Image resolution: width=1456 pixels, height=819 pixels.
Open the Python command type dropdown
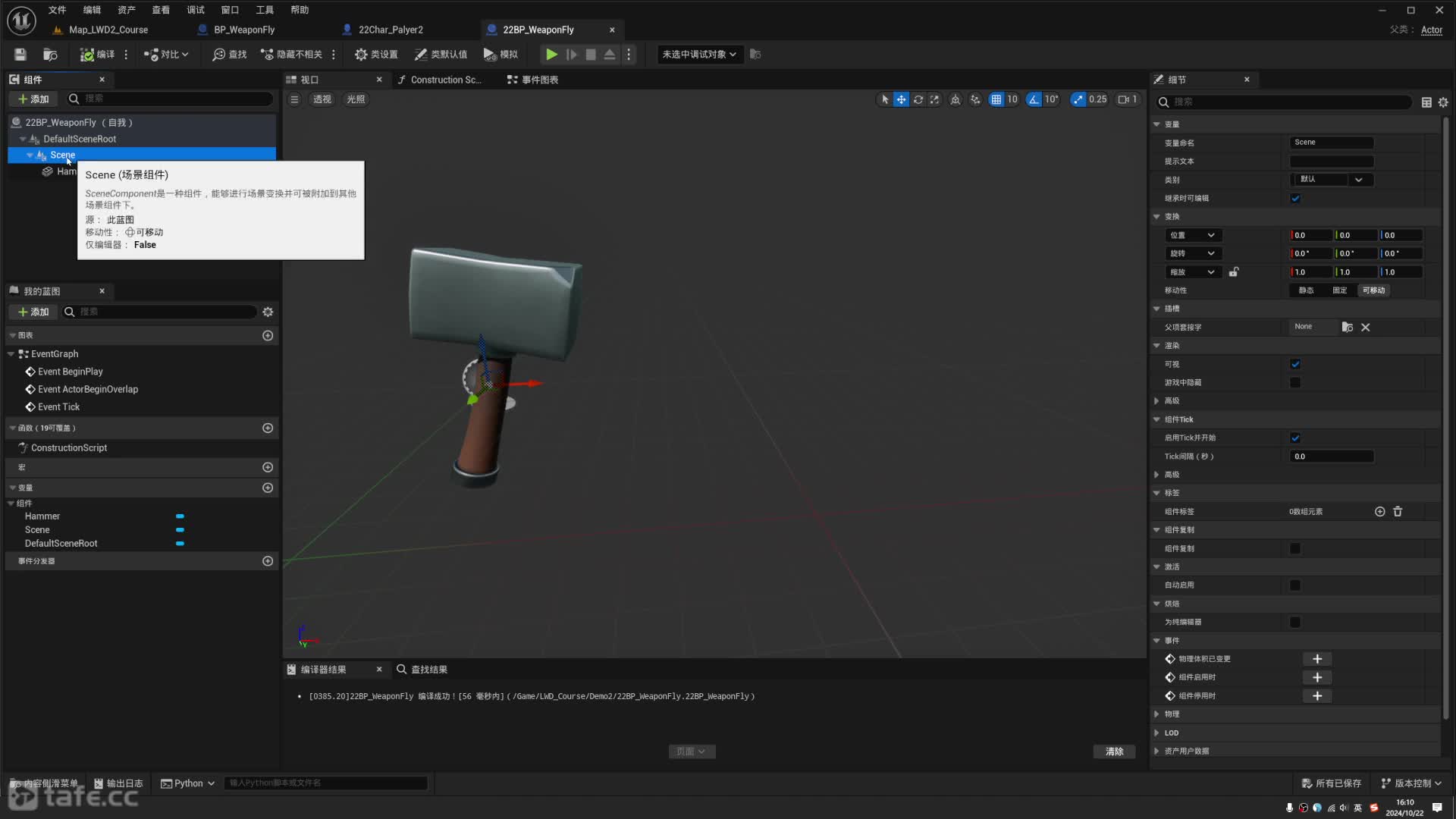[188, 783]
